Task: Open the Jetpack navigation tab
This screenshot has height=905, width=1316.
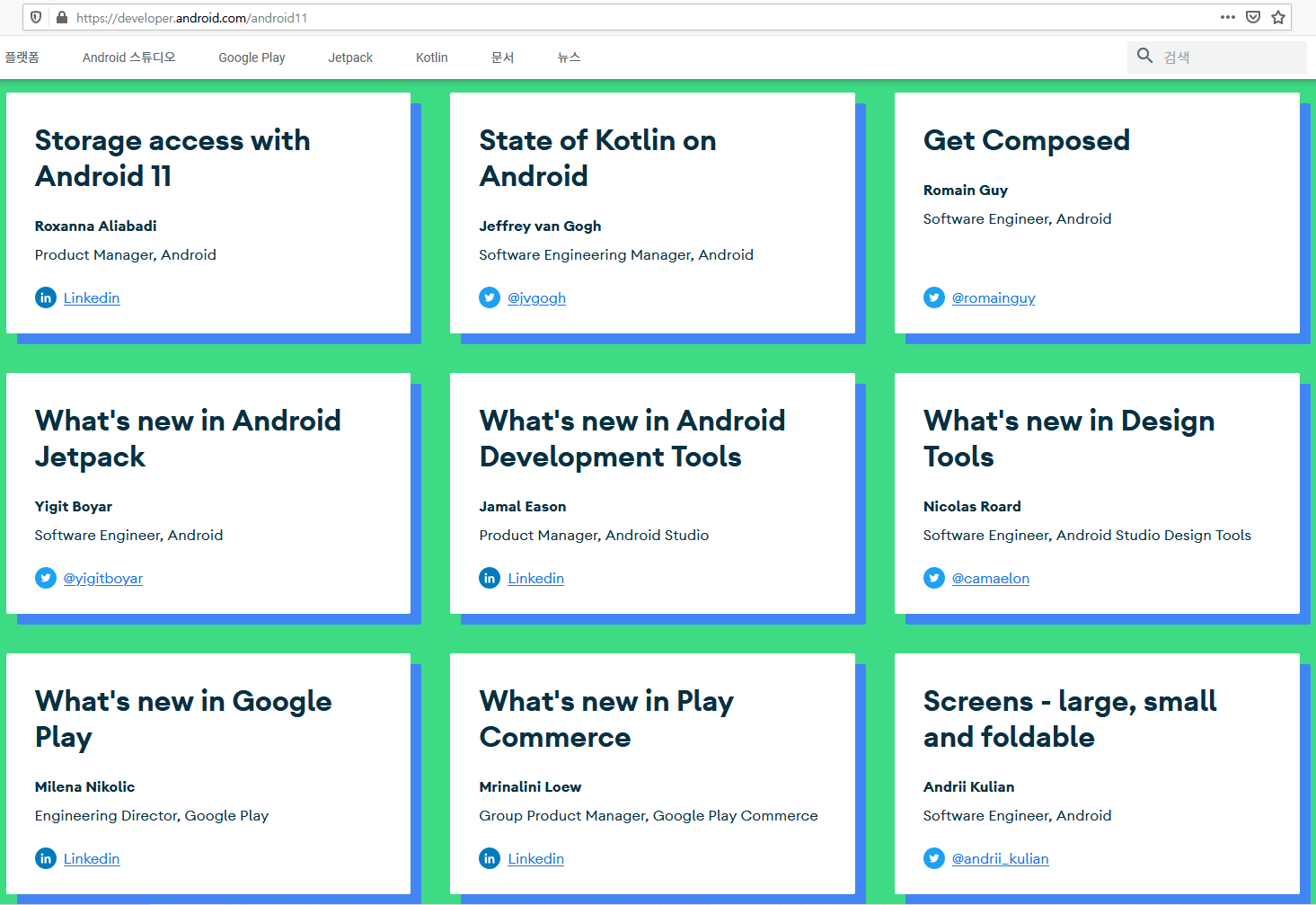Action: (x=350, y=58)
